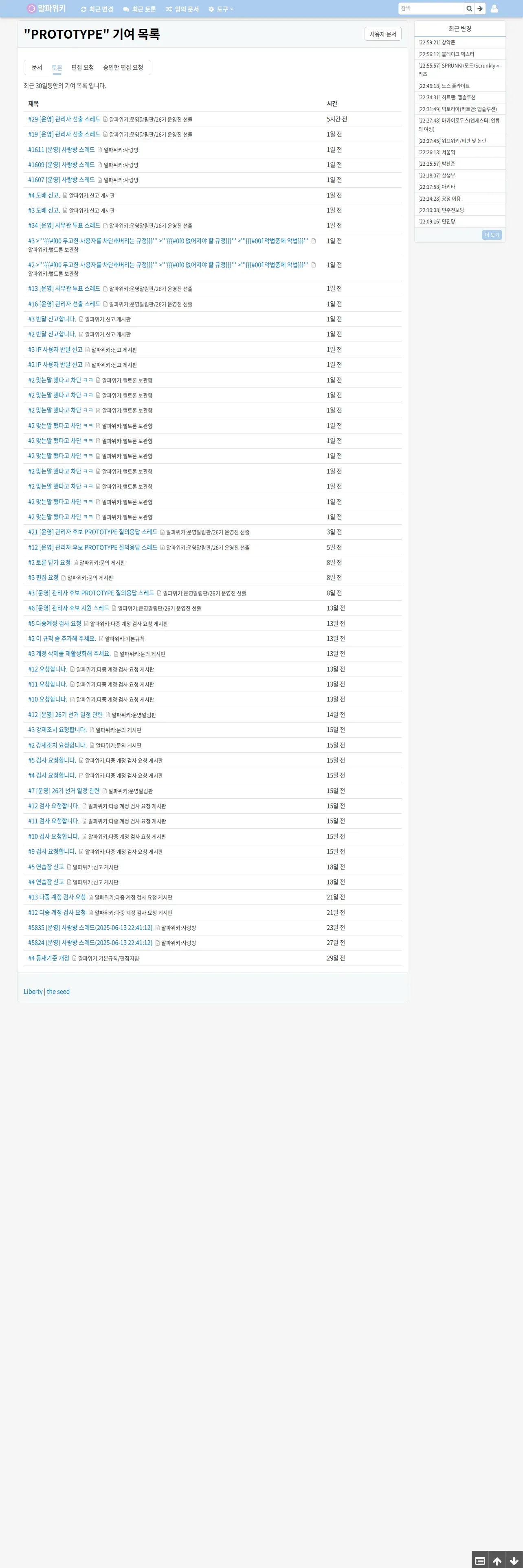Click the go-arrow button beside search
523x1568 pixels.
[x=480, y=9]
